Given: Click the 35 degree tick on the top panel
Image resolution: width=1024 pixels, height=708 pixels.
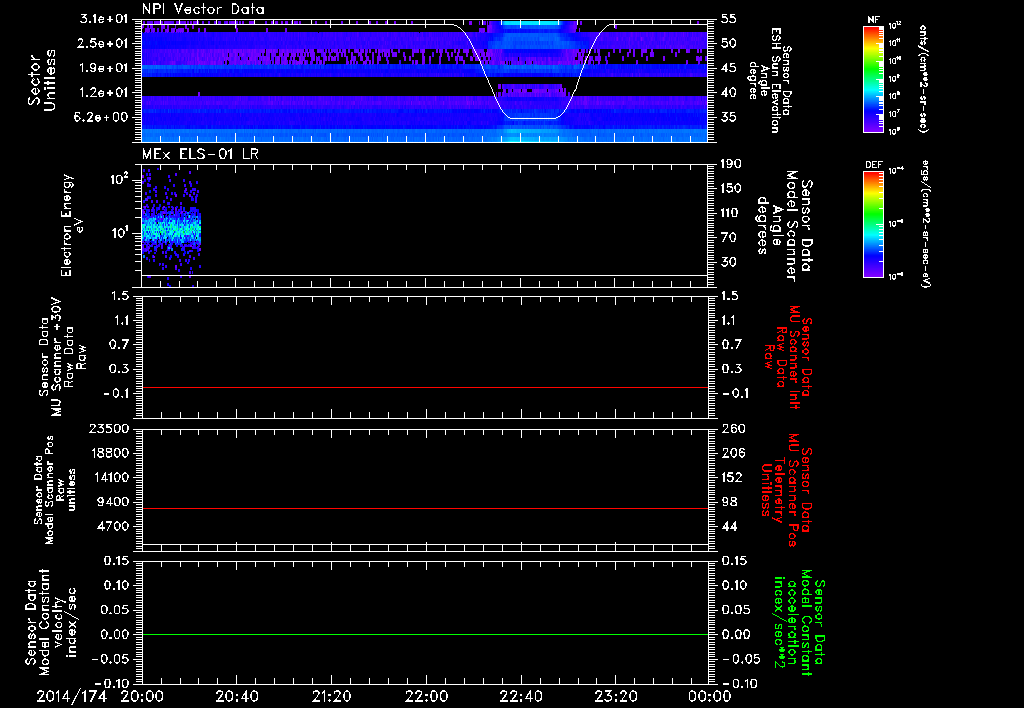Looking at the screenshot, I should [729, 117].
